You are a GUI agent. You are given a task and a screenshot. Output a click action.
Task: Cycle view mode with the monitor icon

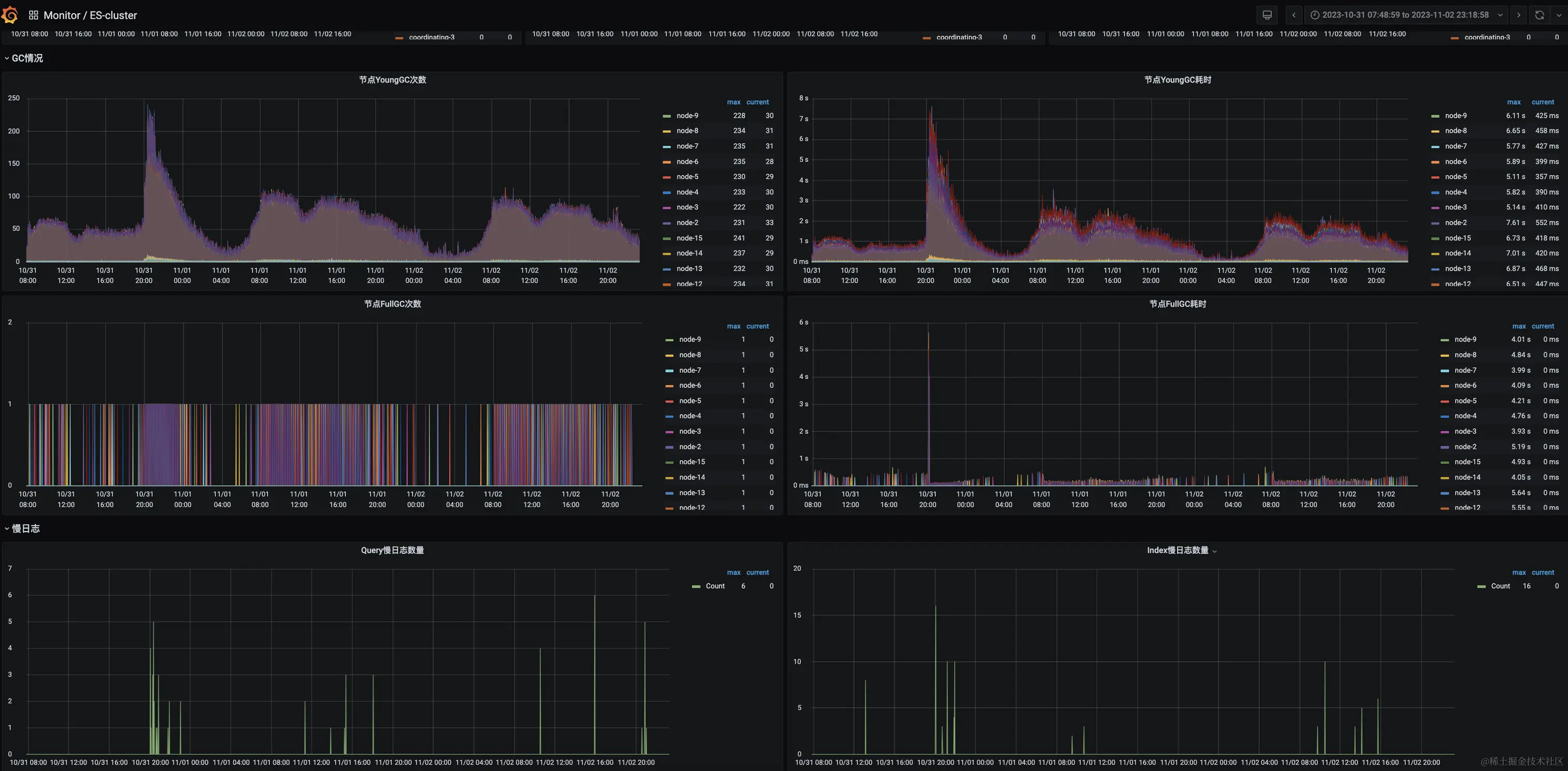[x=1267, y=15]
